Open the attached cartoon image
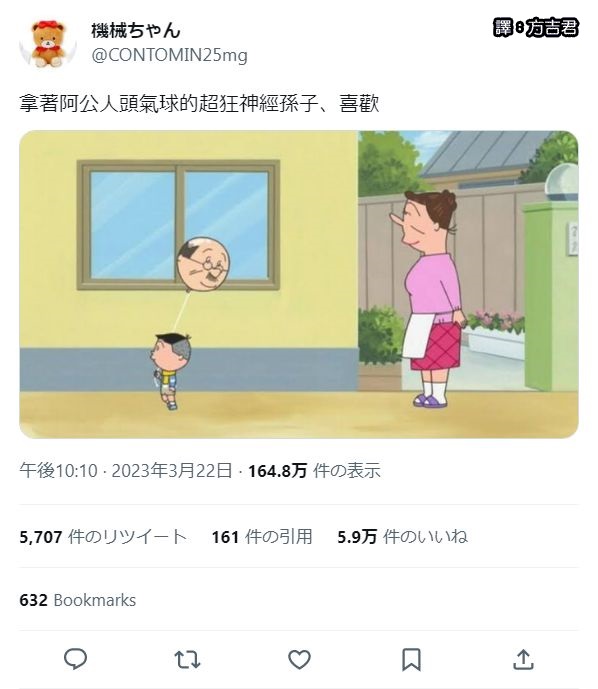Image resolution: width=598 pixels, height=689 pixels. pyautogui.click(x=299, y=284)
